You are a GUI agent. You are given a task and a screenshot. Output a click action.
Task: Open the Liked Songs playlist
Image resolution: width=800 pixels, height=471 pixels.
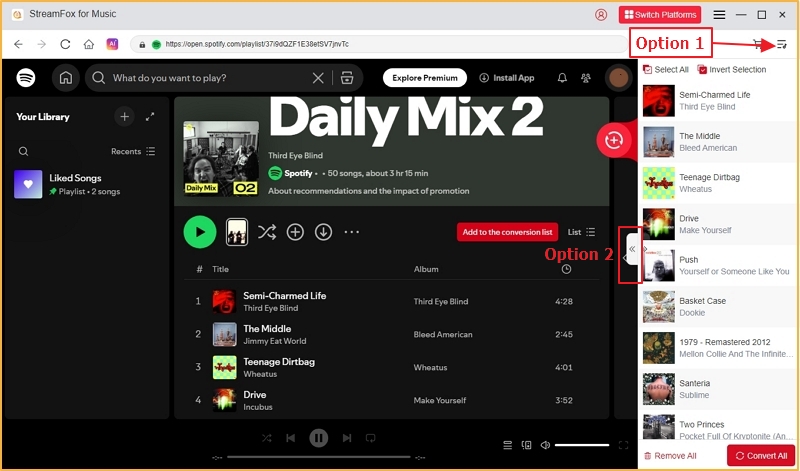click(86, 184)
